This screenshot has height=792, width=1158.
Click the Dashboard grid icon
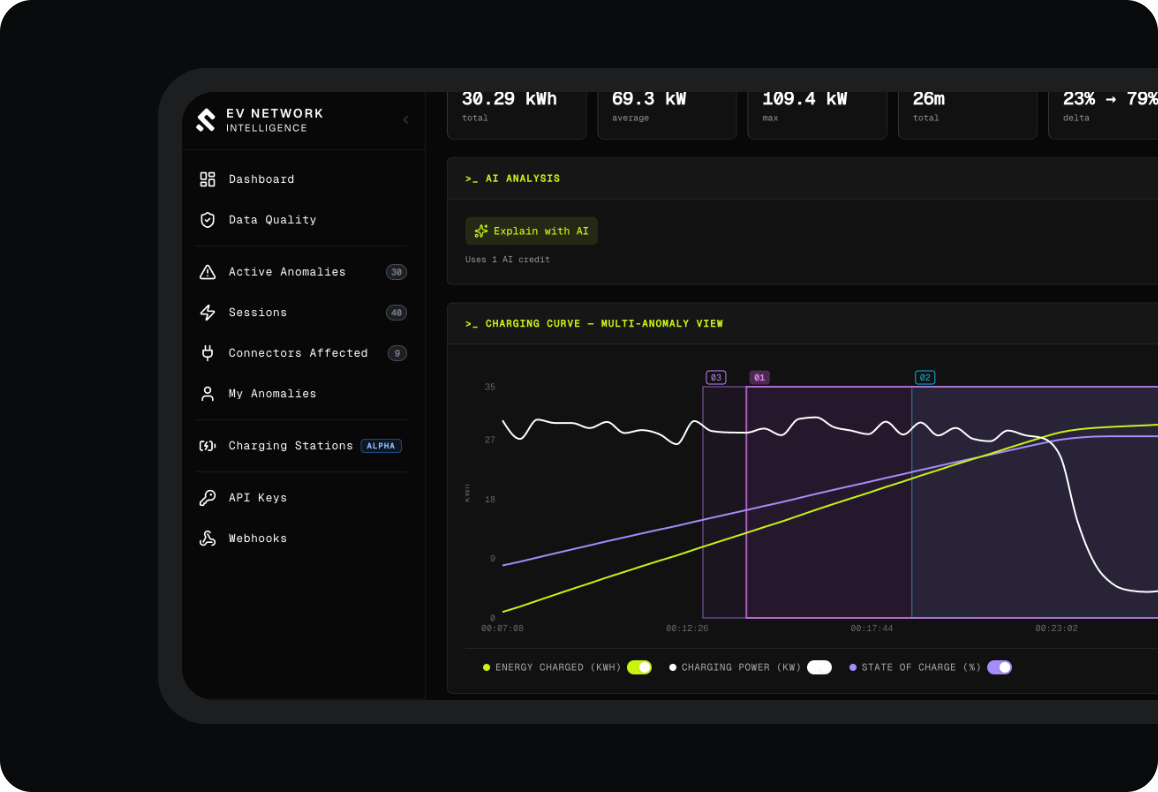click(x=208, y=180)
